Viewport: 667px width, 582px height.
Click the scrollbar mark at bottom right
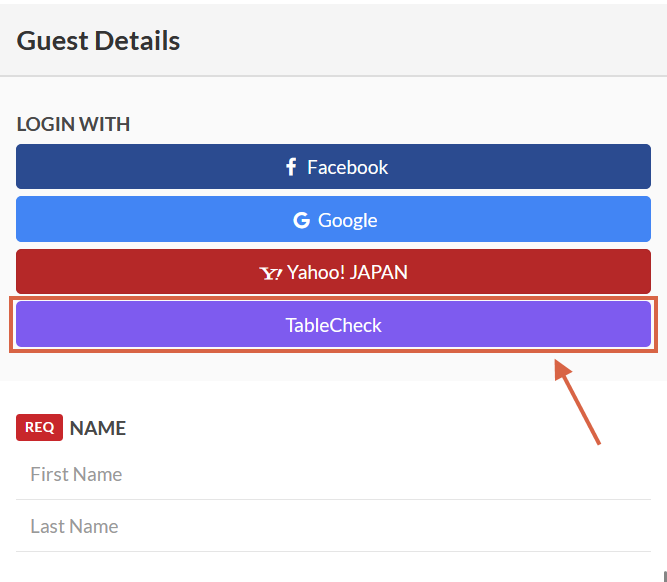click(664, 575)
